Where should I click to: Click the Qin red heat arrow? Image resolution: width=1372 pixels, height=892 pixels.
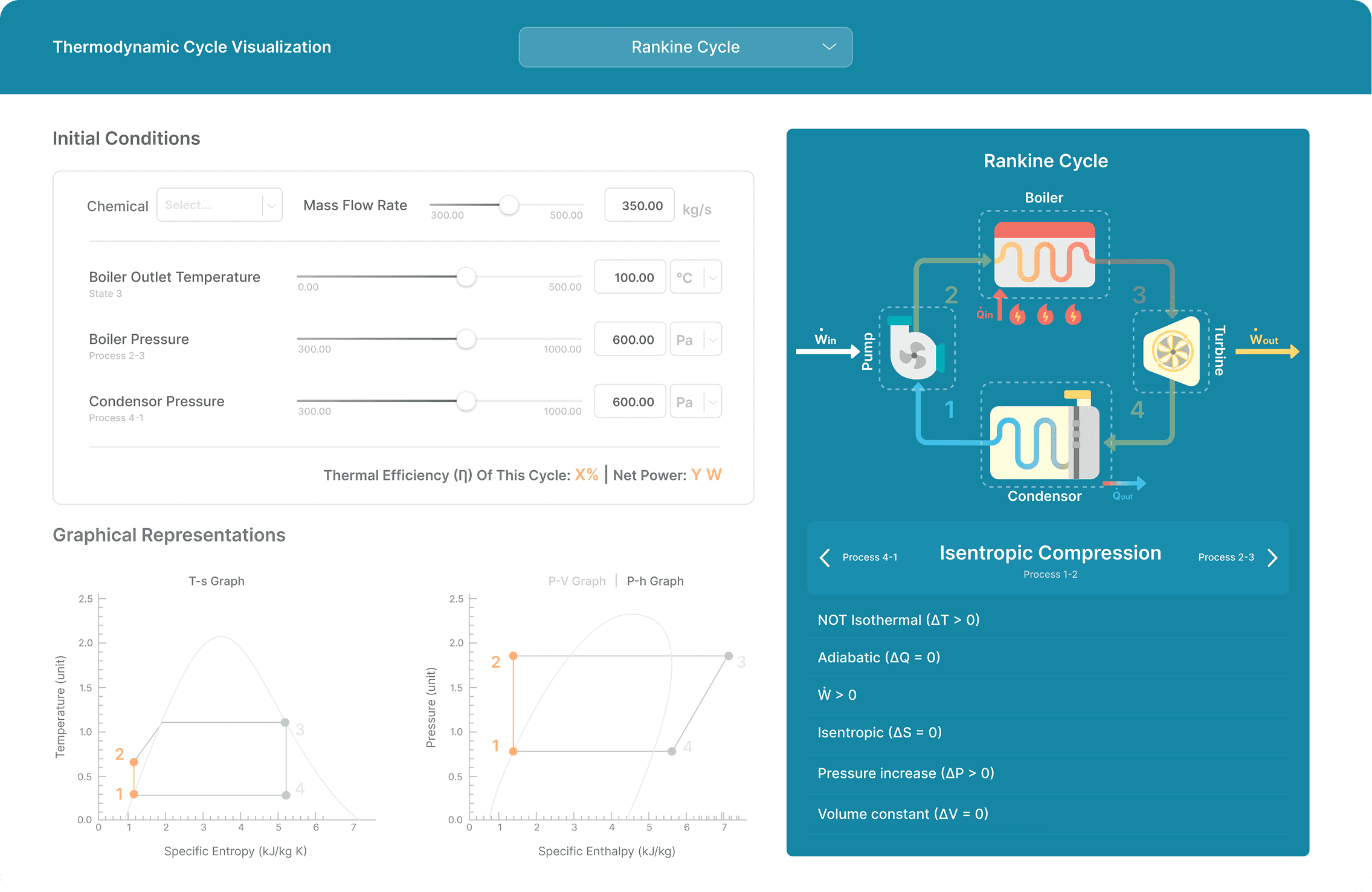pos(999,305)
